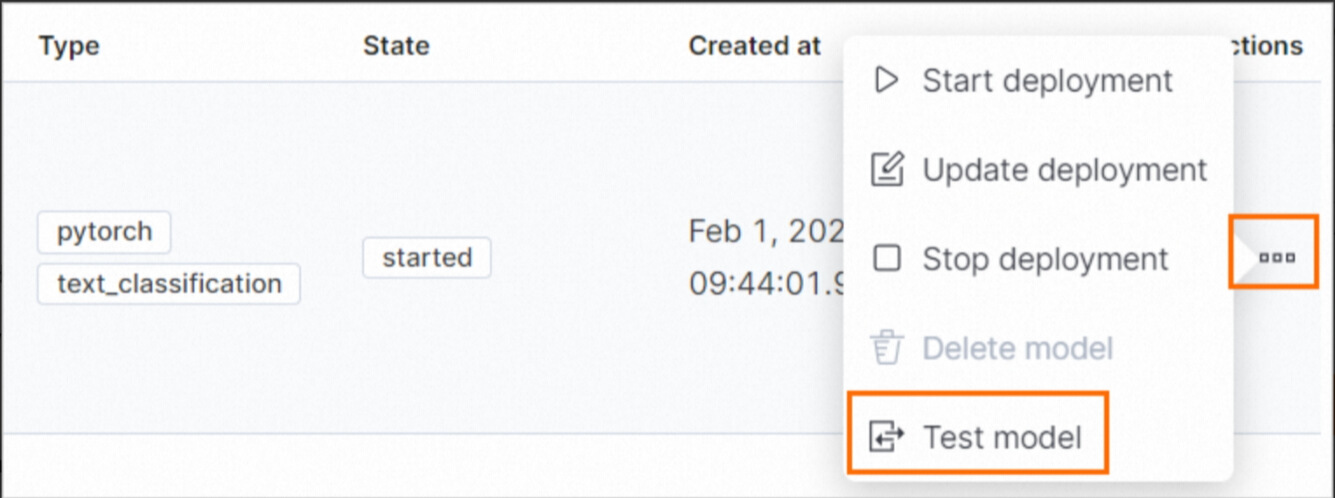Open the three-dots actions menu button
Image resolution: width=1335 pixels, height=498 pixels.
[x=1277, y=258]
